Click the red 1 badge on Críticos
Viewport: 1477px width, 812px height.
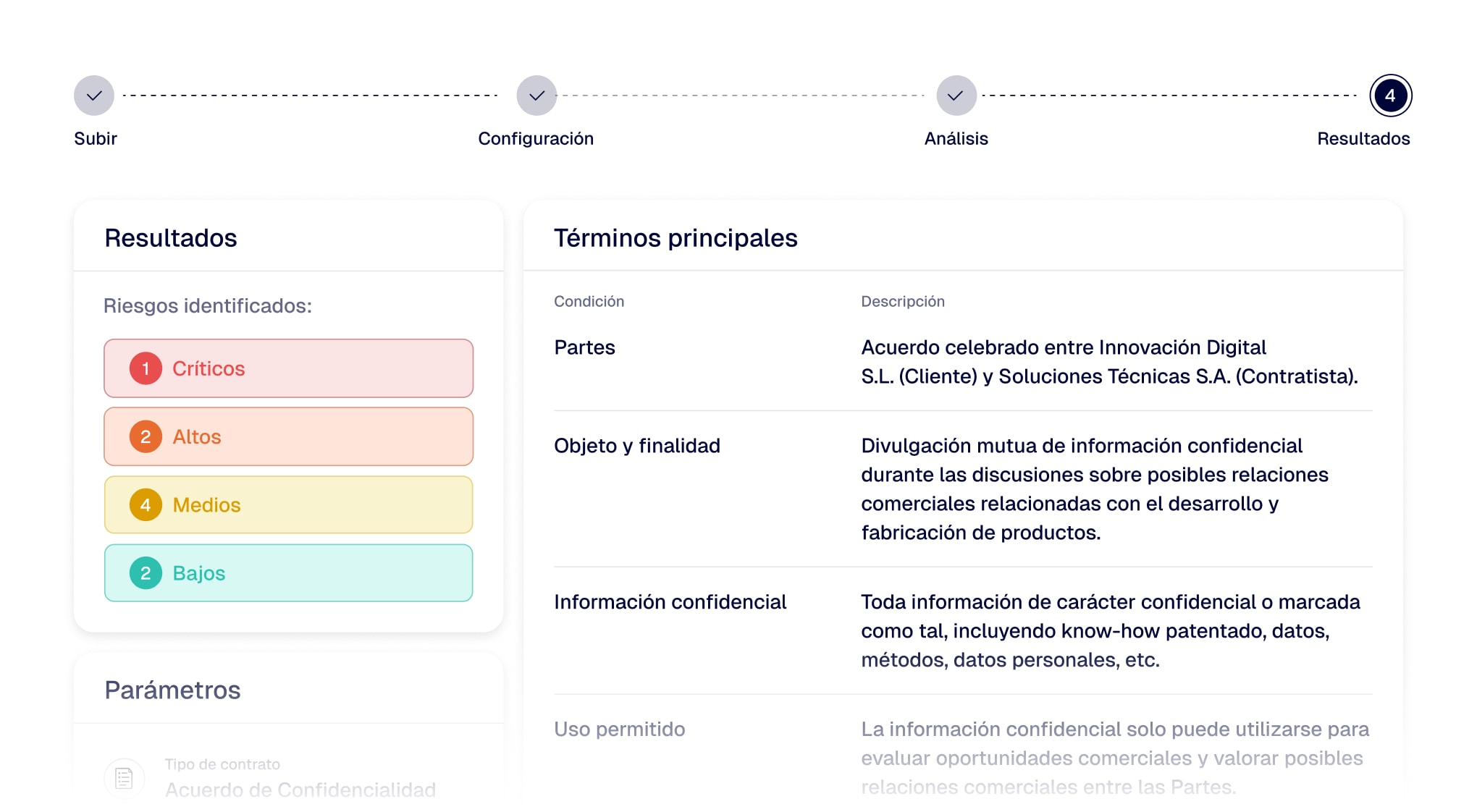point(146,368)
